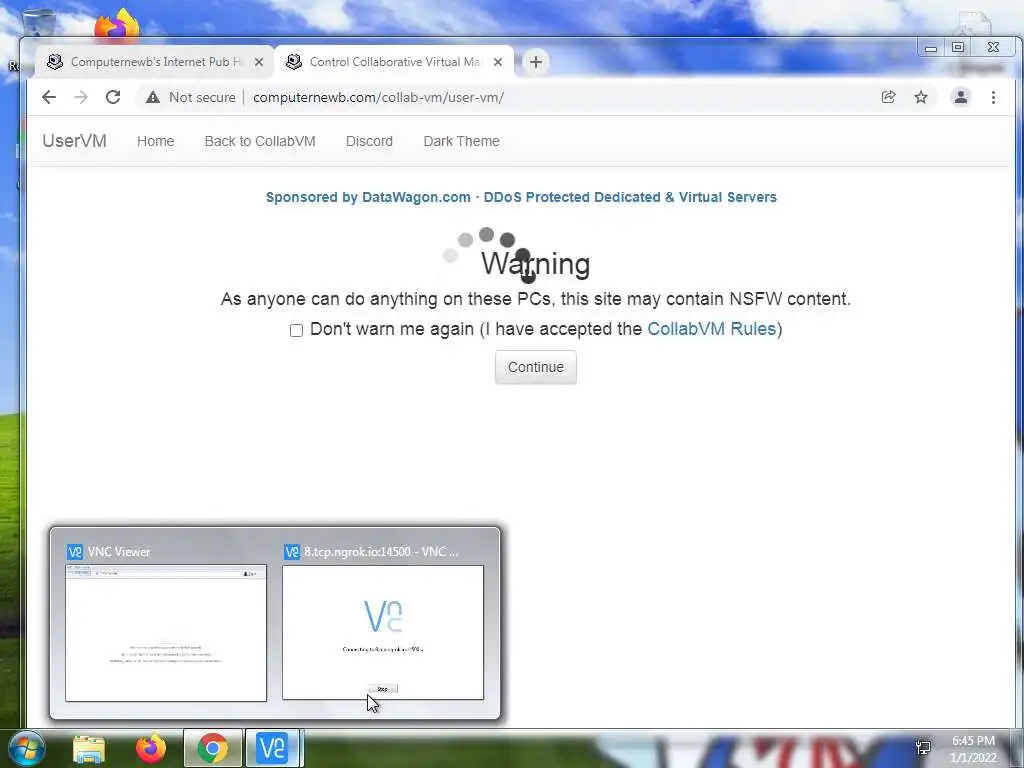Viewport: 1024px width, 768px height.
Task: Minimize the Chrome window
Action: tap(931, 48)
